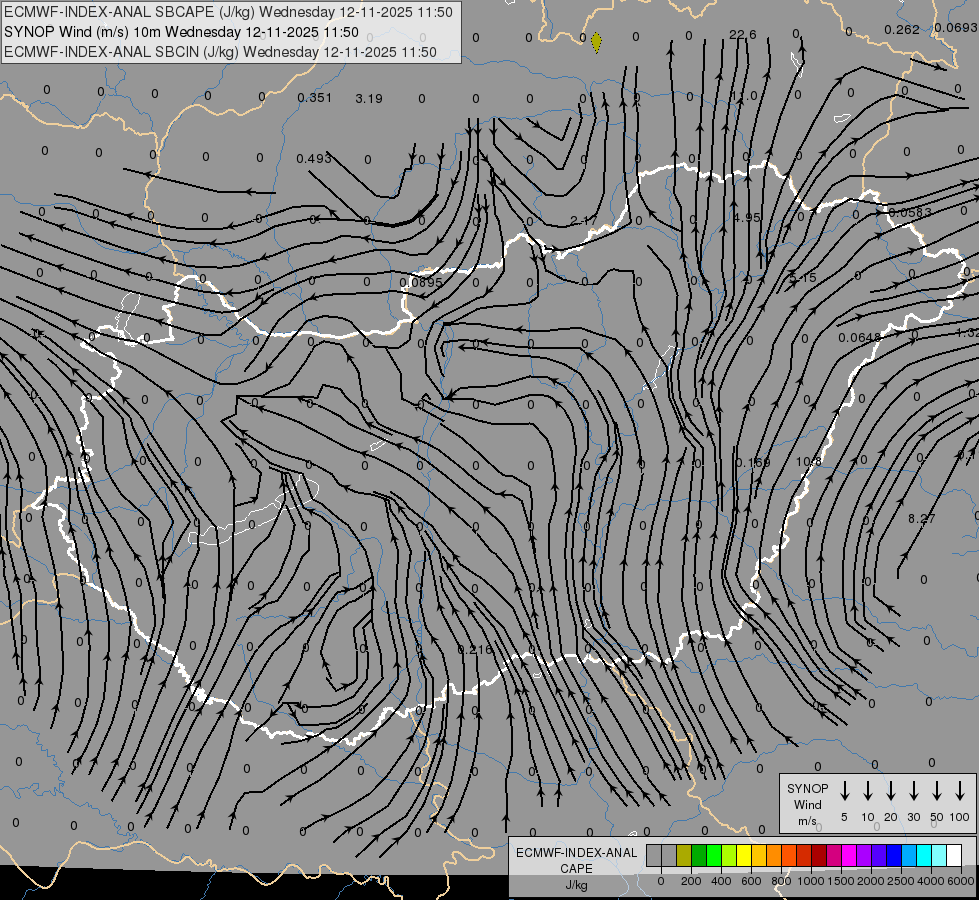Screen dimensions: 979x900
Task: Click 'SYNOP Wind m/s' legend label
Action: 807,804
